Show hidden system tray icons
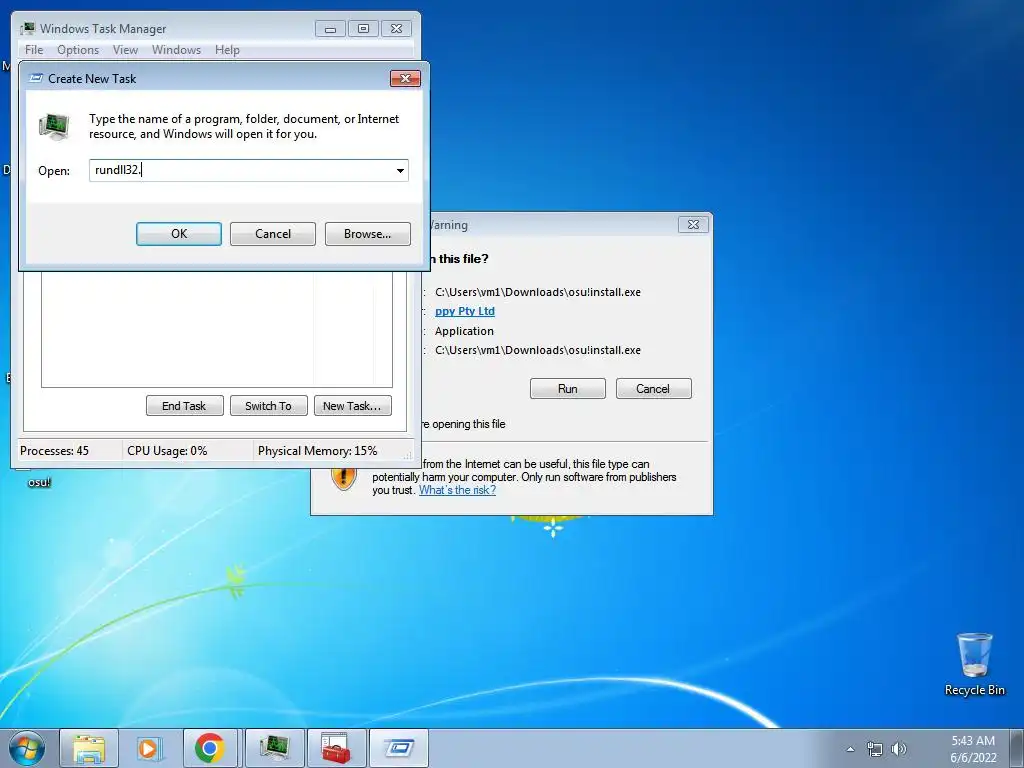Viewport: 1024px width, 768px height. 850,749
